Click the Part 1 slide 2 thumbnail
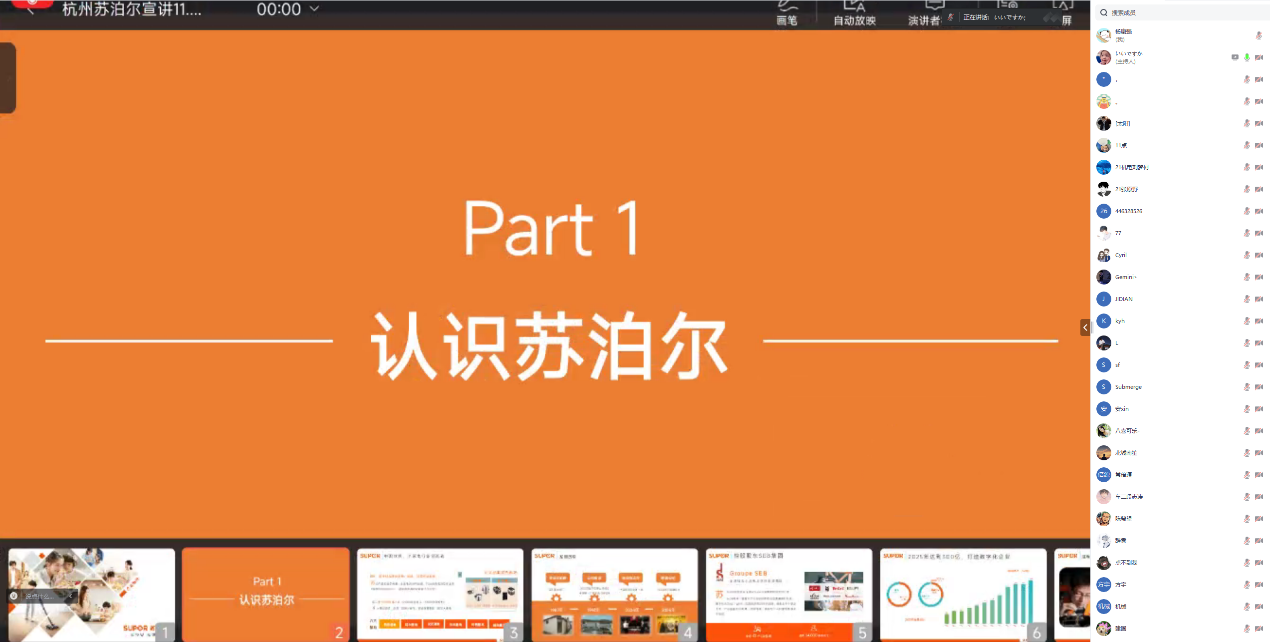 pyautogui.click(x=266, y=594)
